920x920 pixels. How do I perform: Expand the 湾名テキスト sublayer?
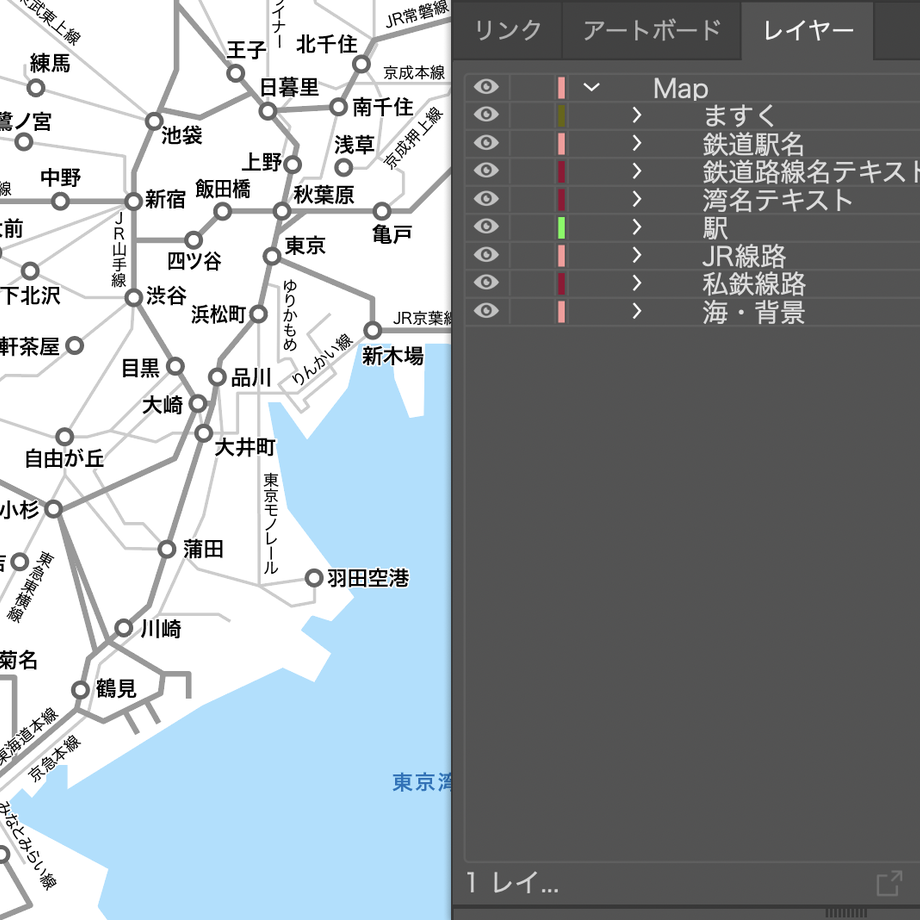click(637, 199)
